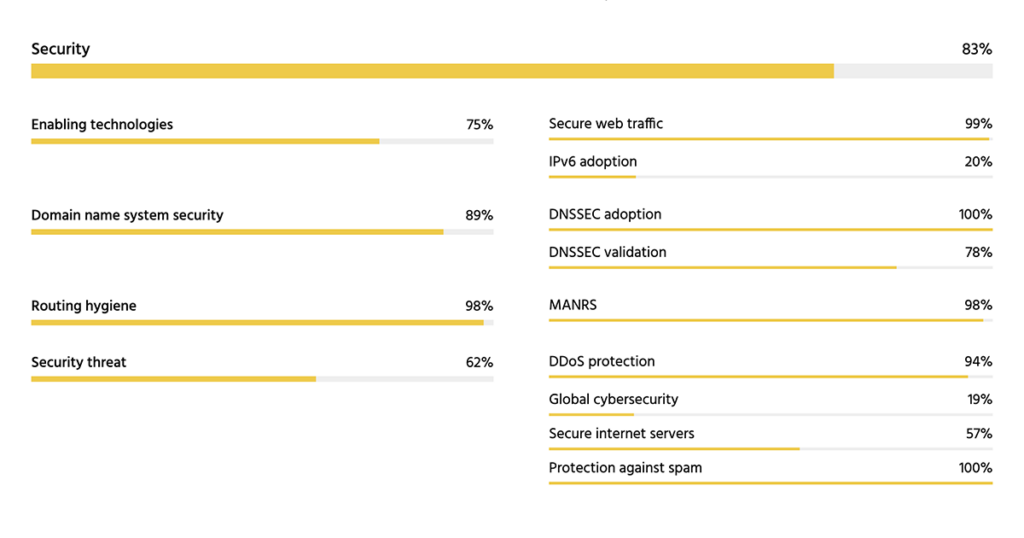Viewport: 1024px width, 538px height.
Task: Select the Secure web traffic indicator
Action: pyautogui.click(x=606, y=124)
